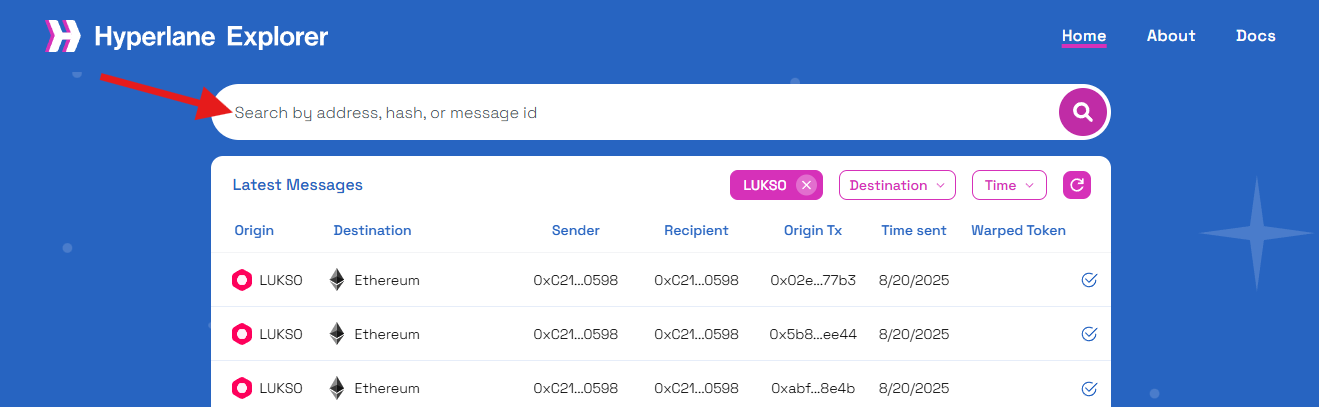Click the Hyperlane logo icon

click(x=63, y=36)
